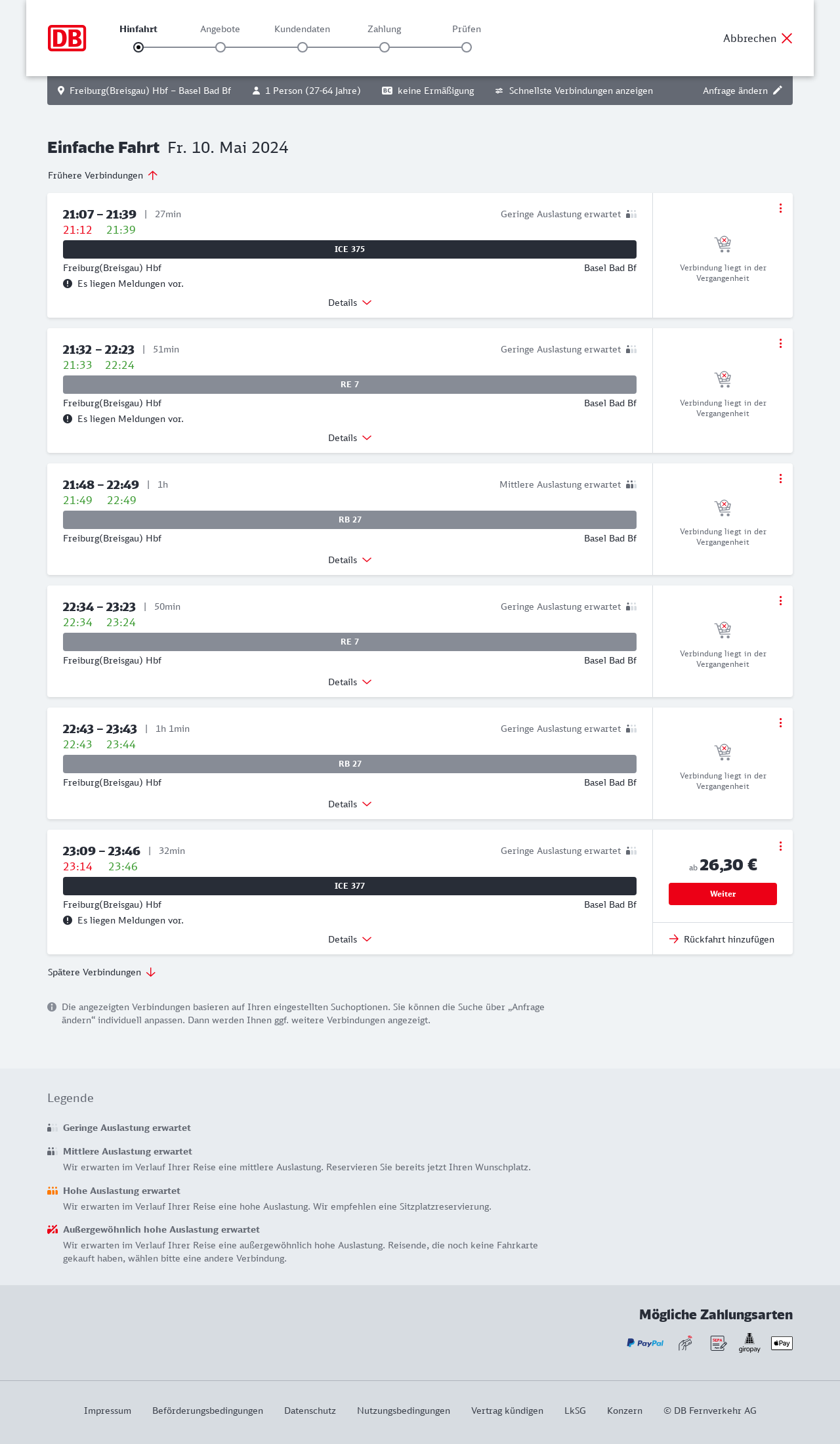
Task: Expand Details for the 21:32 RE 7 connection
Action: pos(350,438)
